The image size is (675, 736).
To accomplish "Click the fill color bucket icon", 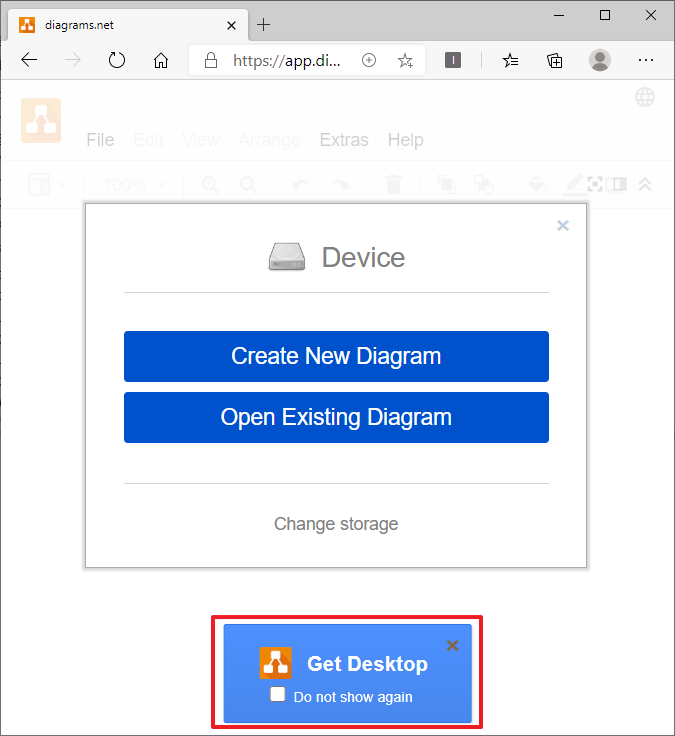I will [x=537, y=184].
